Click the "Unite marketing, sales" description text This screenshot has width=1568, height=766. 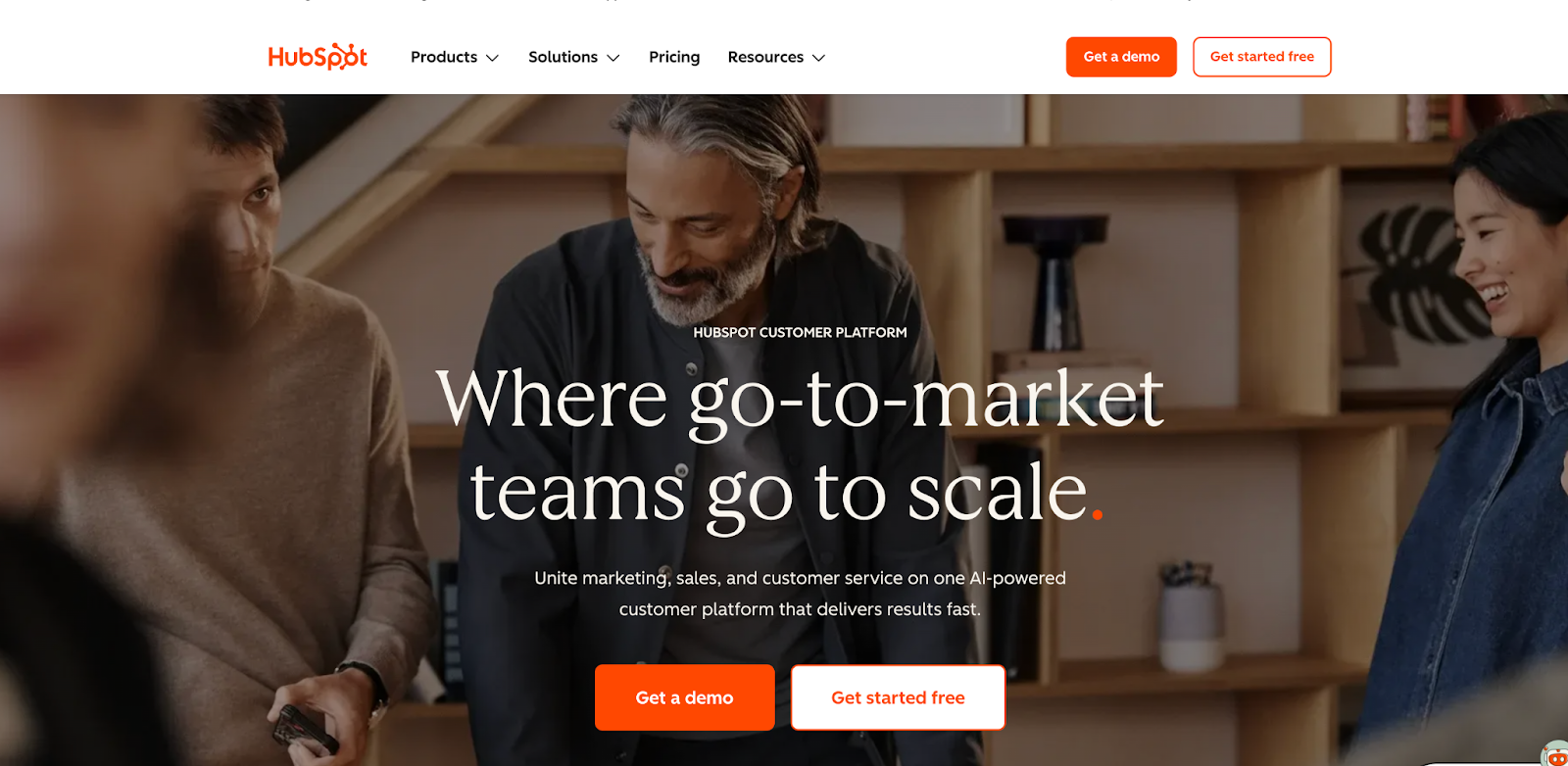pos(800,593)
